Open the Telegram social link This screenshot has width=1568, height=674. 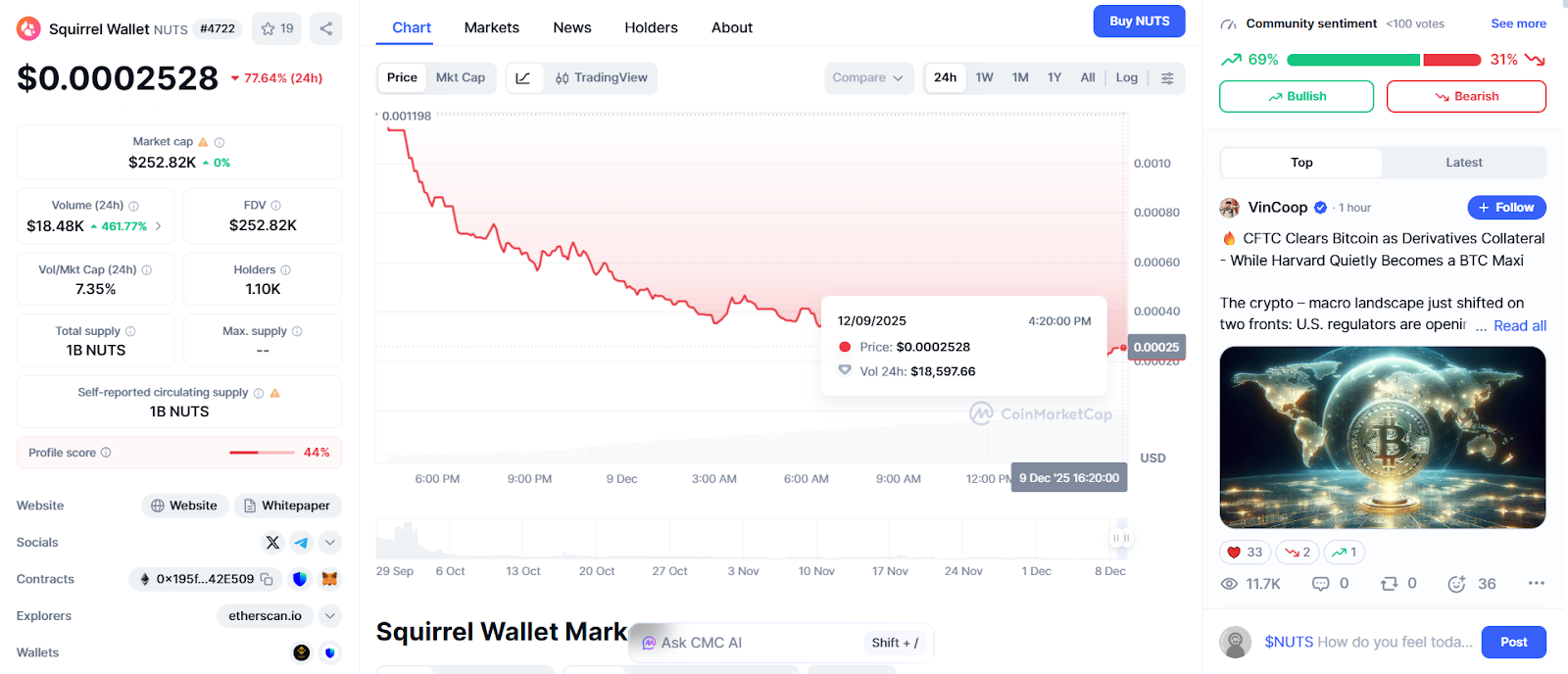pyautogui.click(x=301, y=542)
